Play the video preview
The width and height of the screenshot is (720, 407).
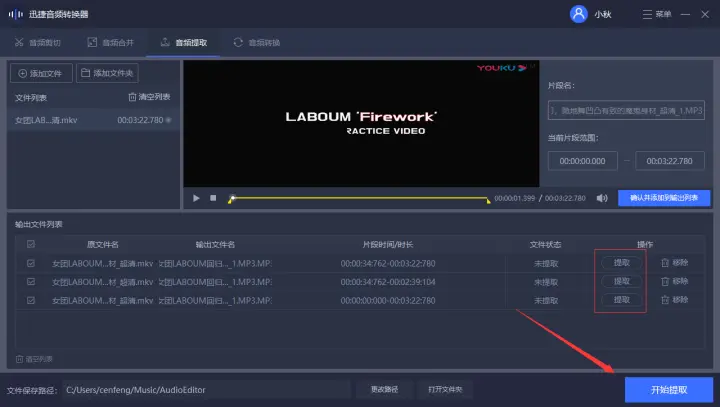point(196,198)
